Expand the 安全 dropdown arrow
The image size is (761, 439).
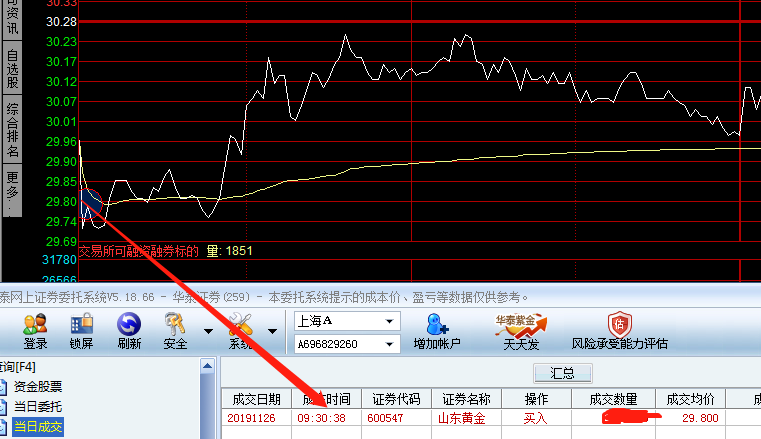tap(208, 331)
